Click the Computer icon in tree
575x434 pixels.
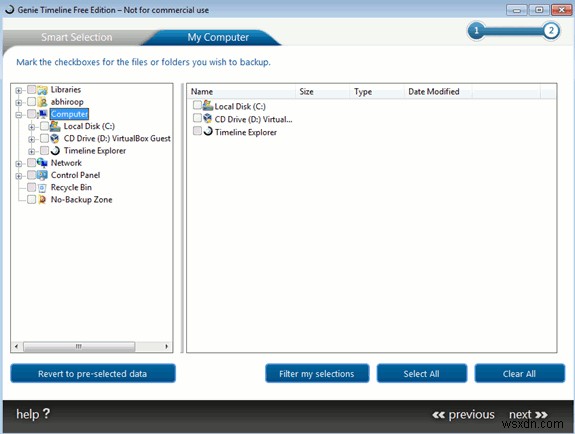[x=43, y=114]
